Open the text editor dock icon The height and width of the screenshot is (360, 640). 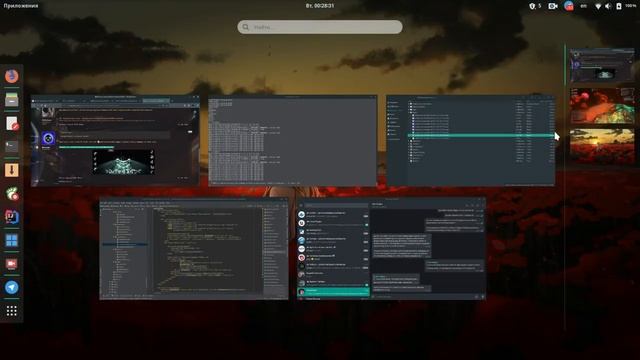11,123
